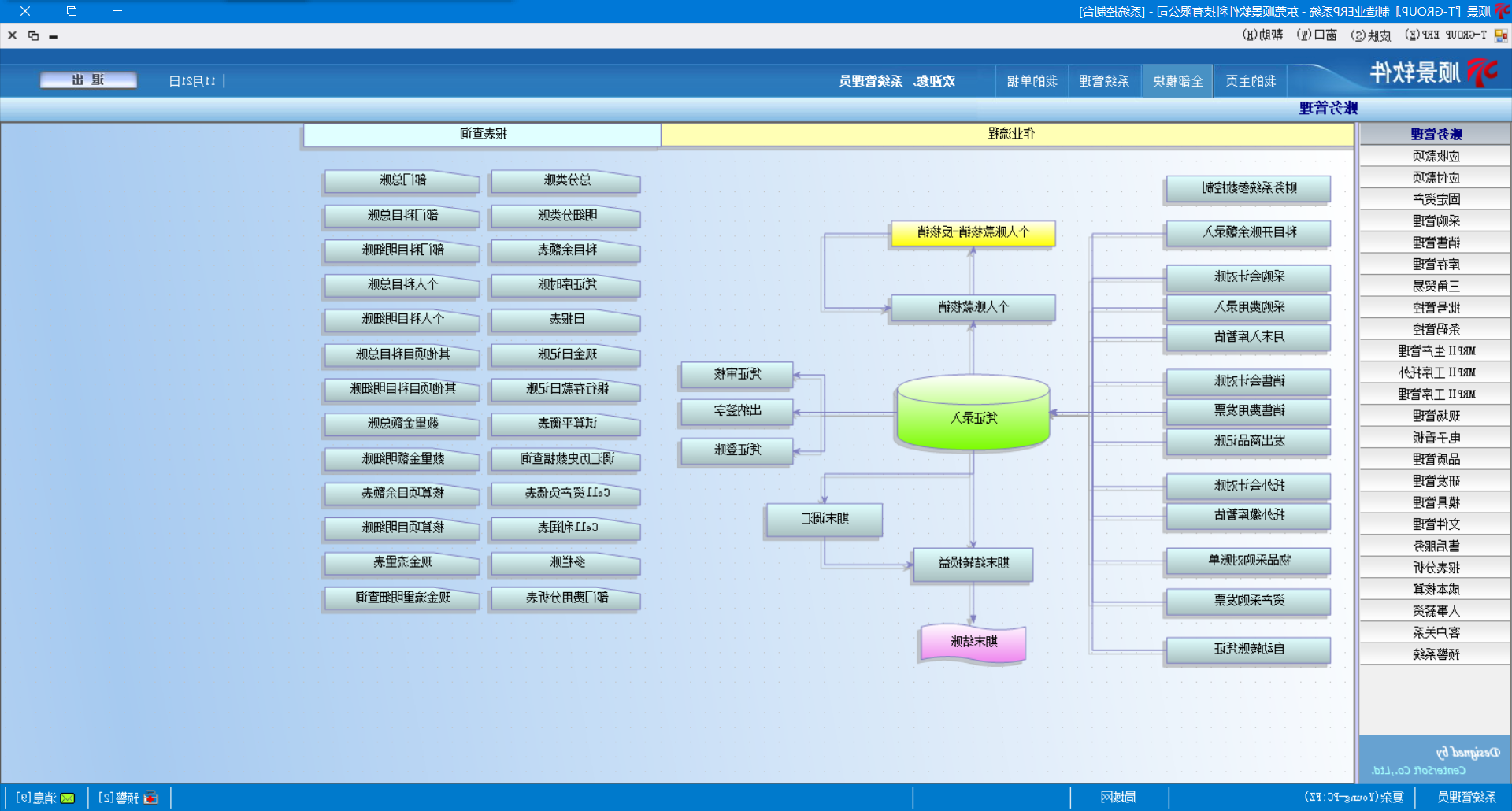
Task: Select 固定资产 in module sidebar
Action: (1436, 199)
